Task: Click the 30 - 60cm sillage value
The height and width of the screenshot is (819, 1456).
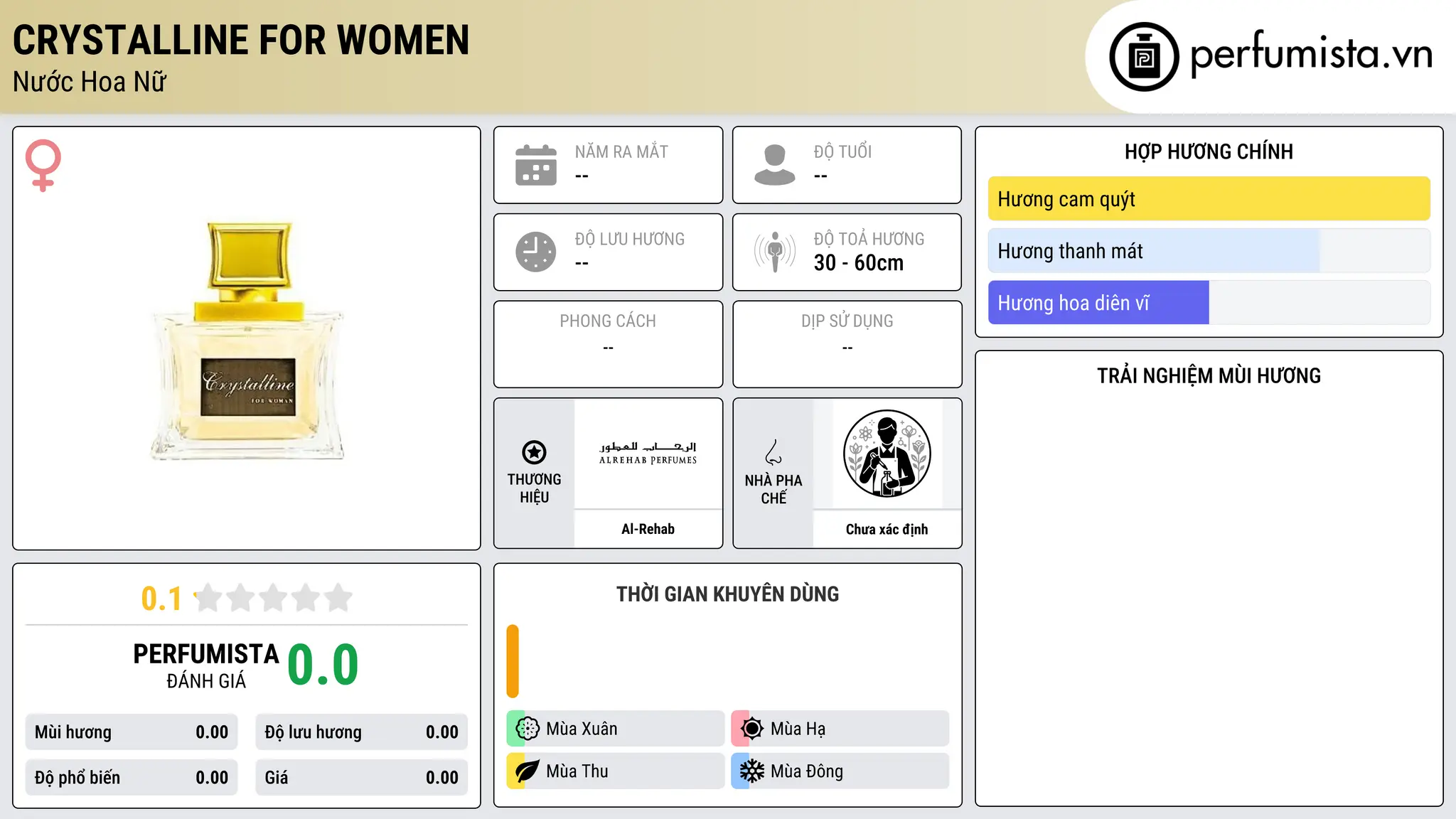Action: [x=859, y=262]
